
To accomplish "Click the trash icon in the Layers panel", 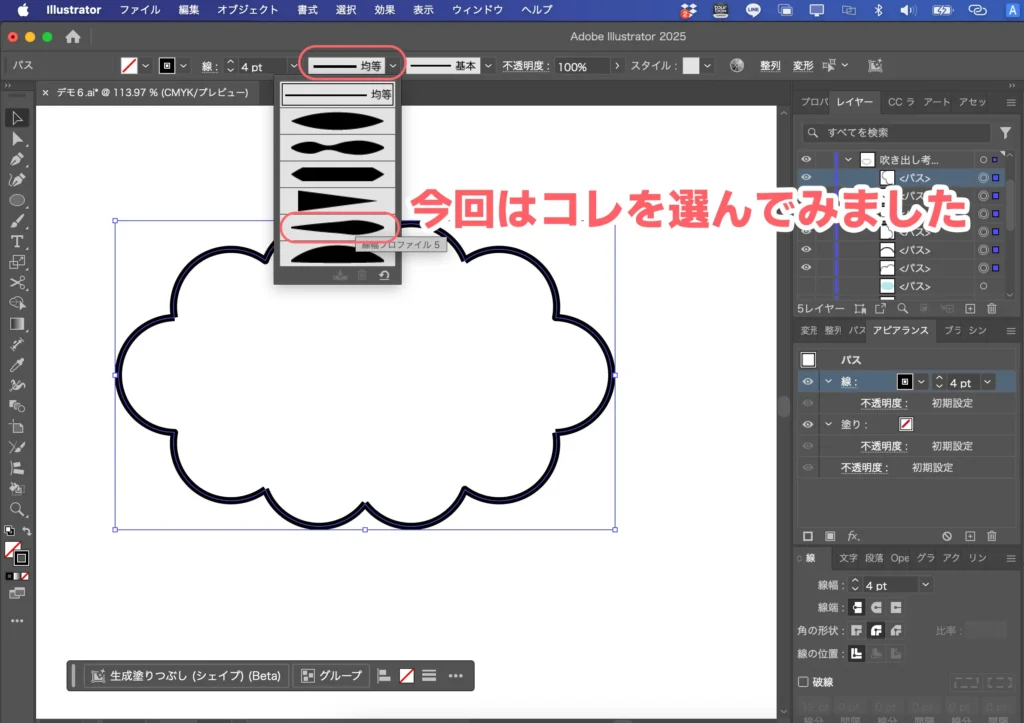I will tap(991, 308).
